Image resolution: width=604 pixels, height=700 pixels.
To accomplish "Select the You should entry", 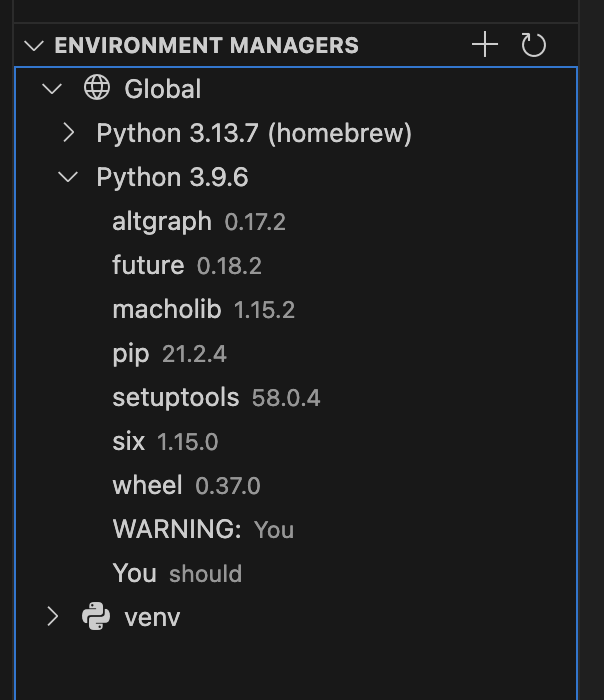I will click(296, 573).
